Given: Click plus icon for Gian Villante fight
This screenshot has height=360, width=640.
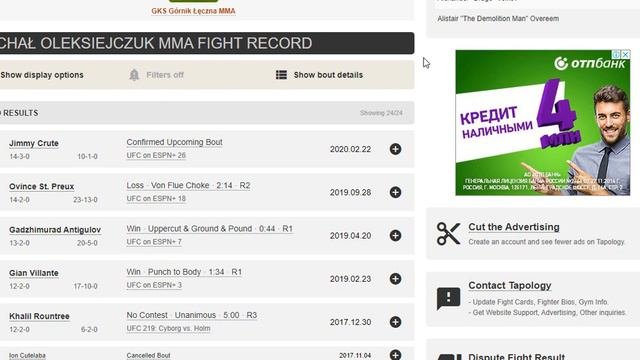Looking at the screenshot, I should 395,279.
